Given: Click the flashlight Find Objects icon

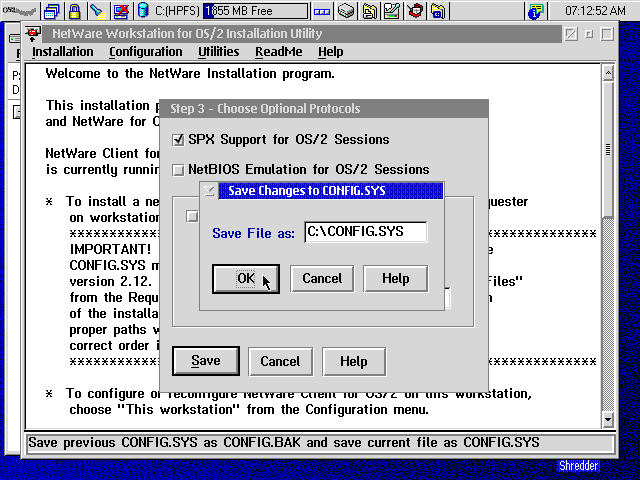Looking at the screenshot, I should 97,11.
